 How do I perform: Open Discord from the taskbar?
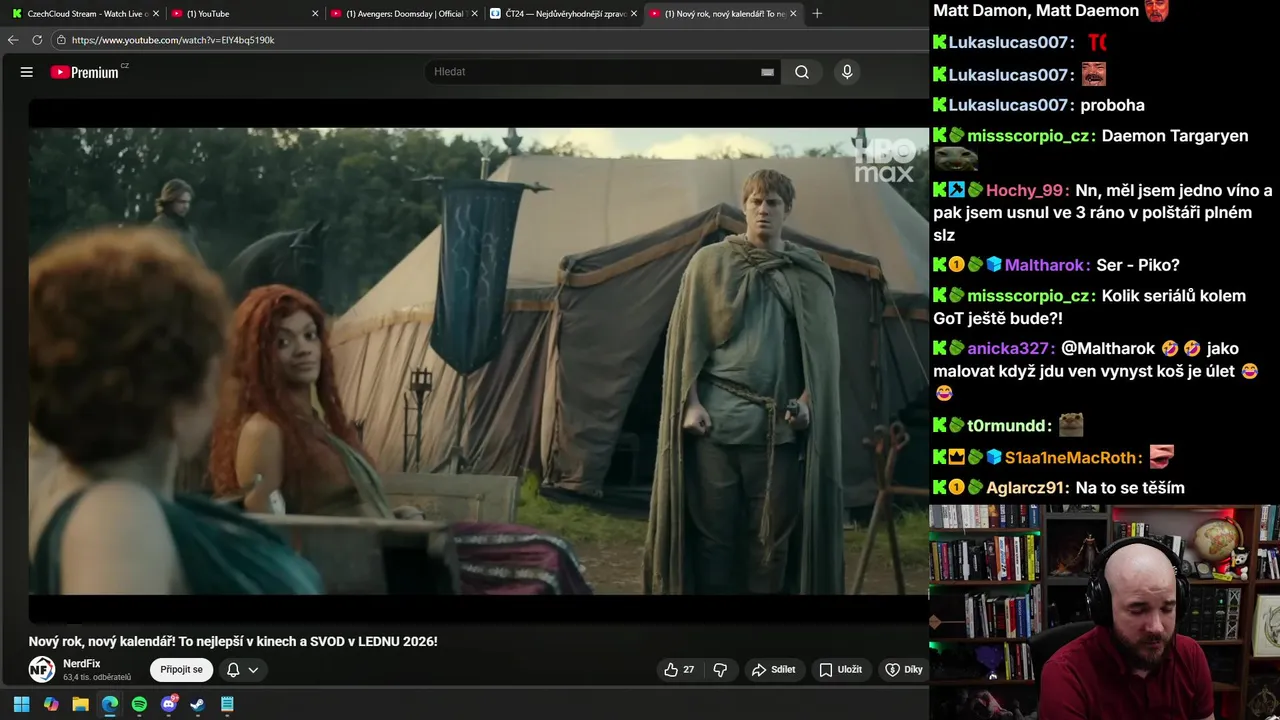(169, 704)
